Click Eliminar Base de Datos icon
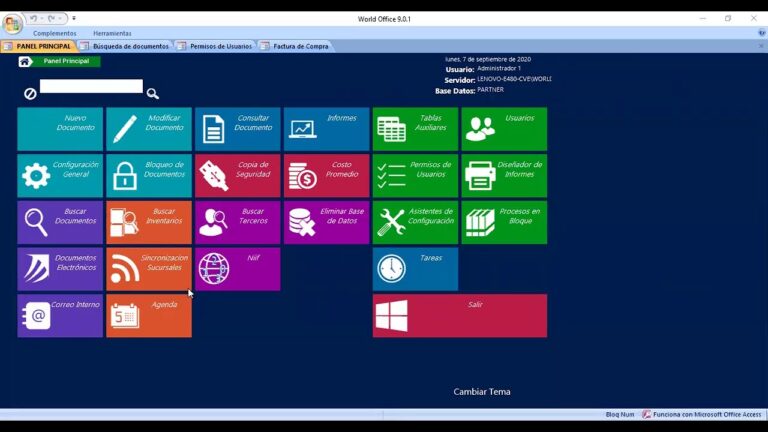 pos(302,222)
